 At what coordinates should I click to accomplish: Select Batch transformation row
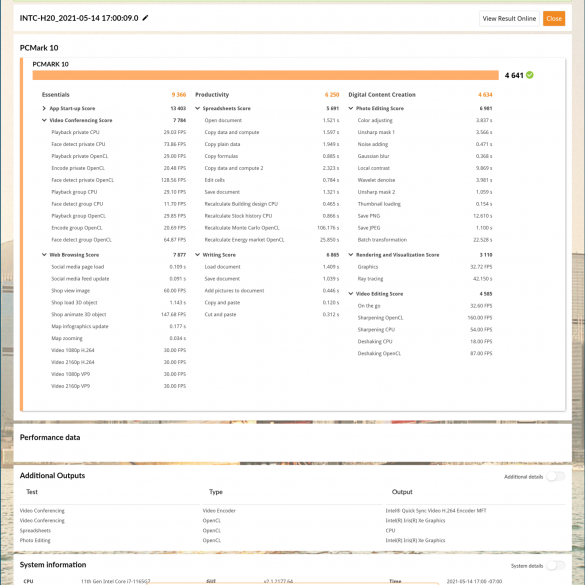click(425, 240)
